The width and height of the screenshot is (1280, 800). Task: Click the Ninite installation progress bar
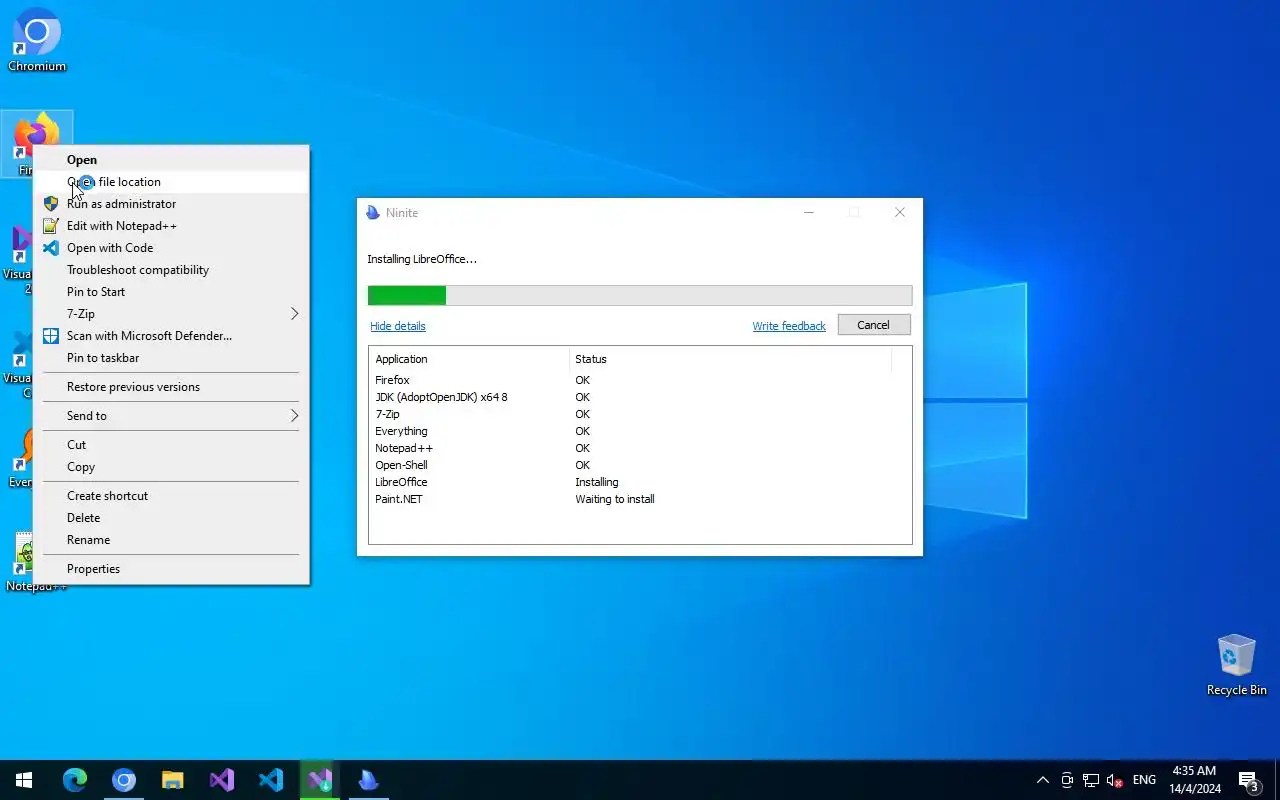(x=640, y=295)
